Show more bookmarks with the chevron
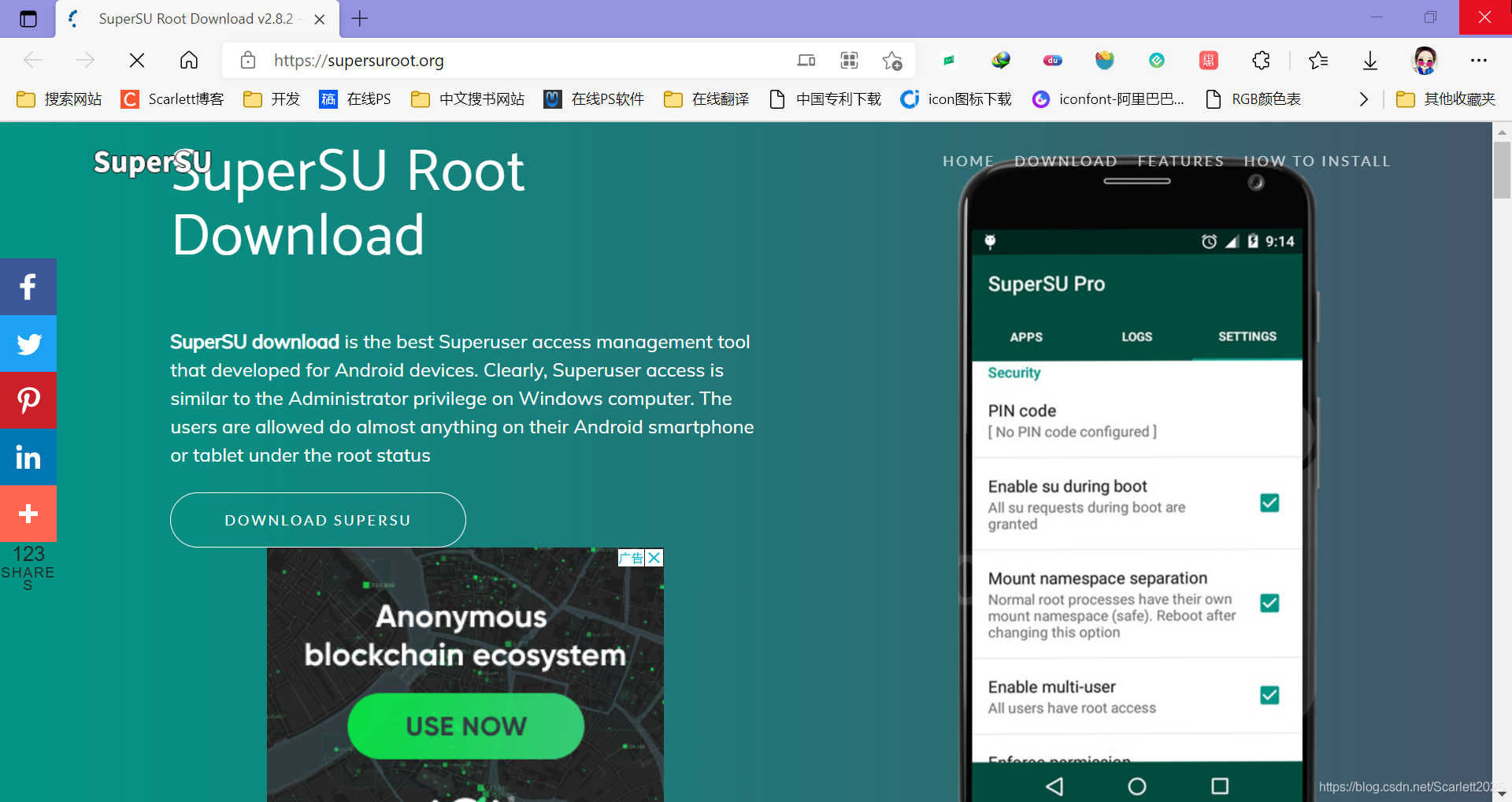Screen dimensions: 1512x802 (x=1364, y=98)
